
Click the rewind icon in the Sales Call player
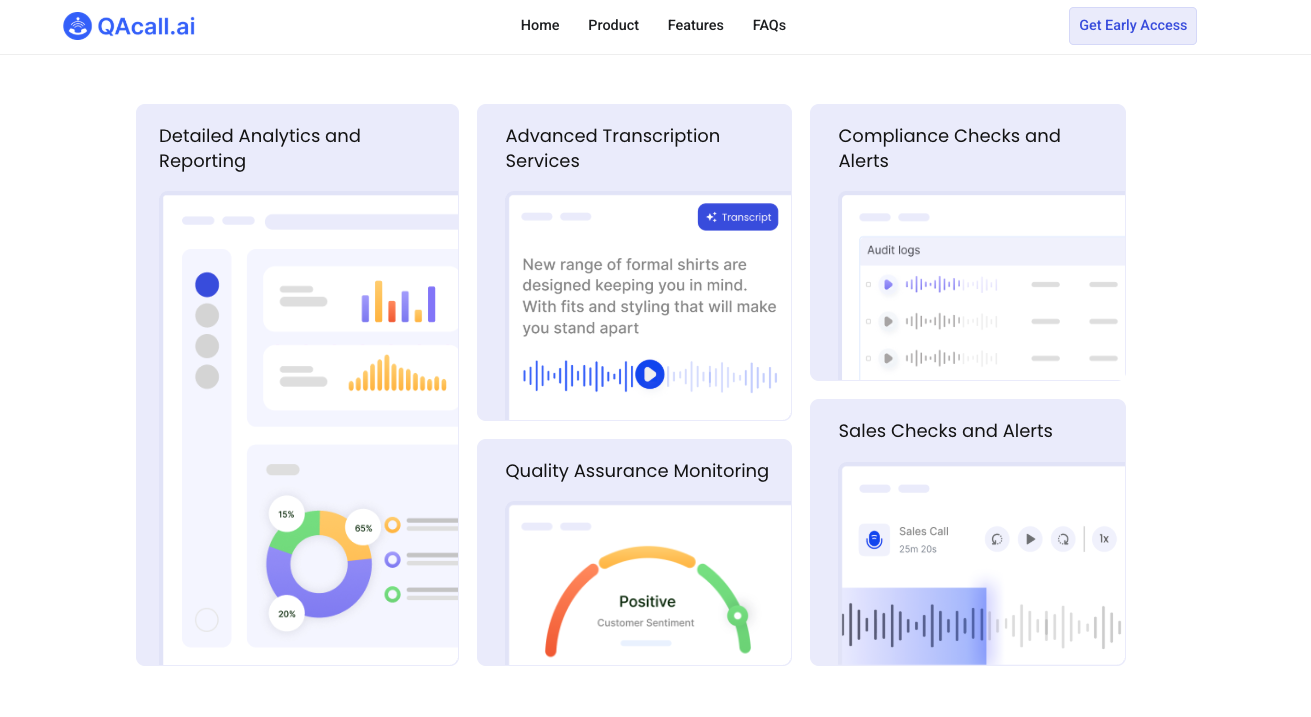997,539
